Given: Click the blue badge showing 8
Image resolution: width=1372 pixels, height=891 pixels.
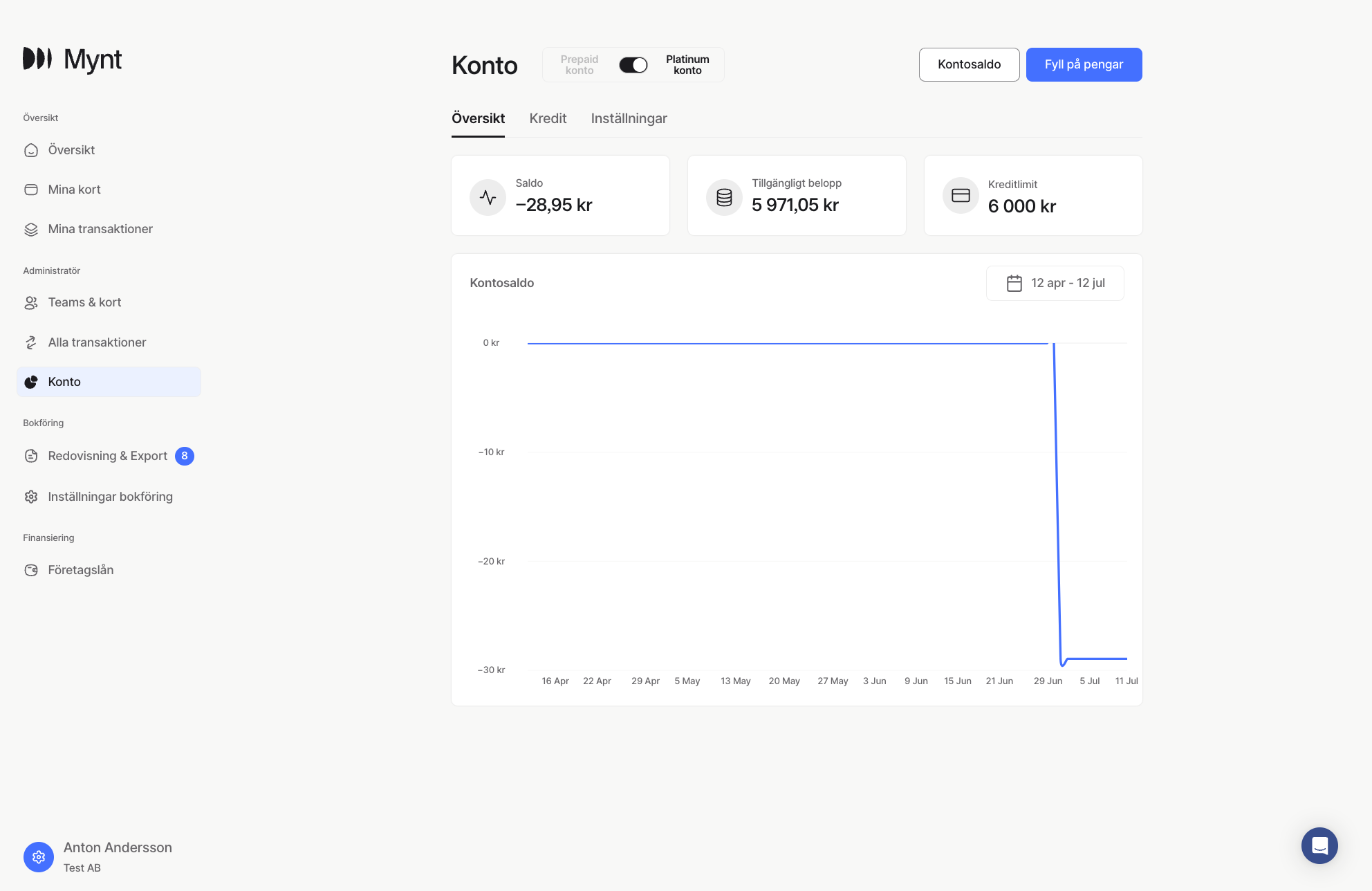Looking at the screenshot, I should [185, 456].
